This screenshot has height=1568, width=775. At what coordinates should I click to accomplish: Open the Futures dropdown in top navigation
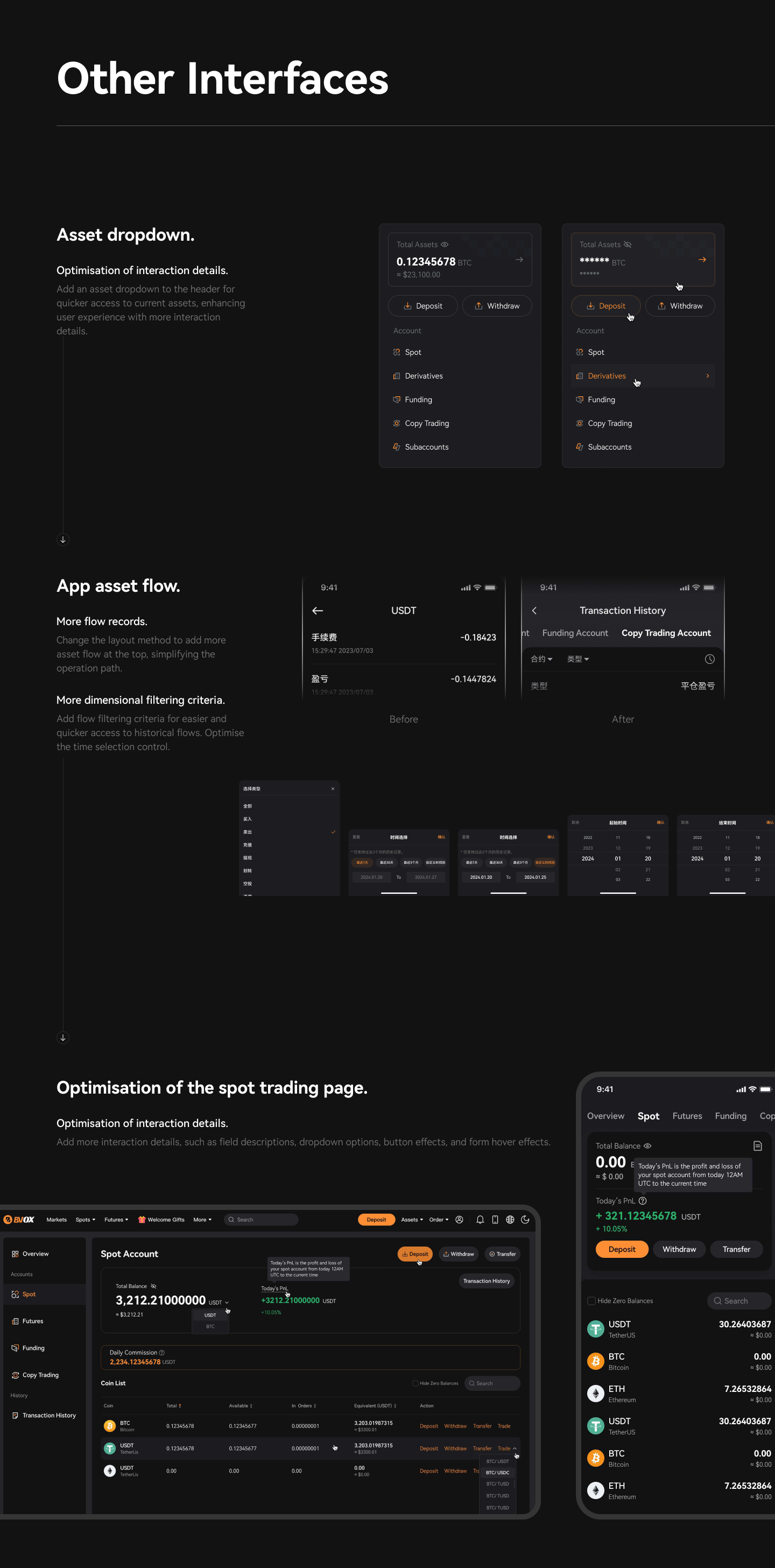click(116, 1219)
